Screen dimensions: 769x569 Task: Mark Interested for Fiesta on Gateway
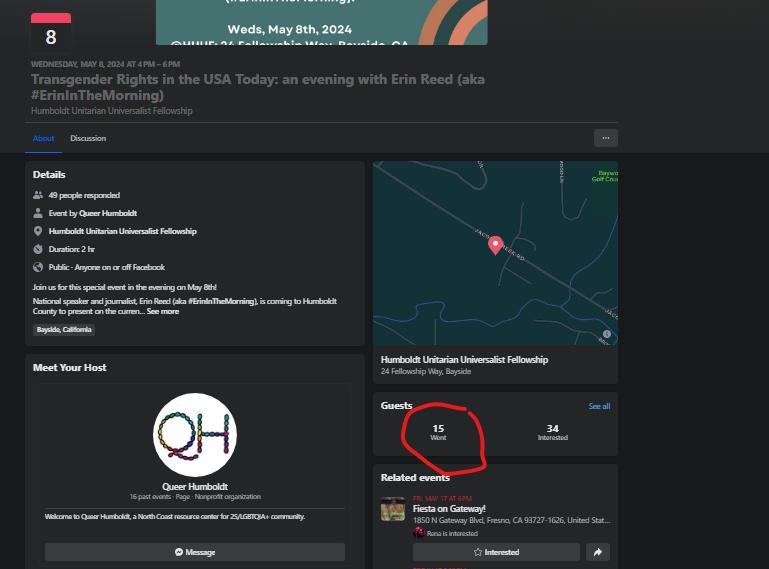coord(496,552)
